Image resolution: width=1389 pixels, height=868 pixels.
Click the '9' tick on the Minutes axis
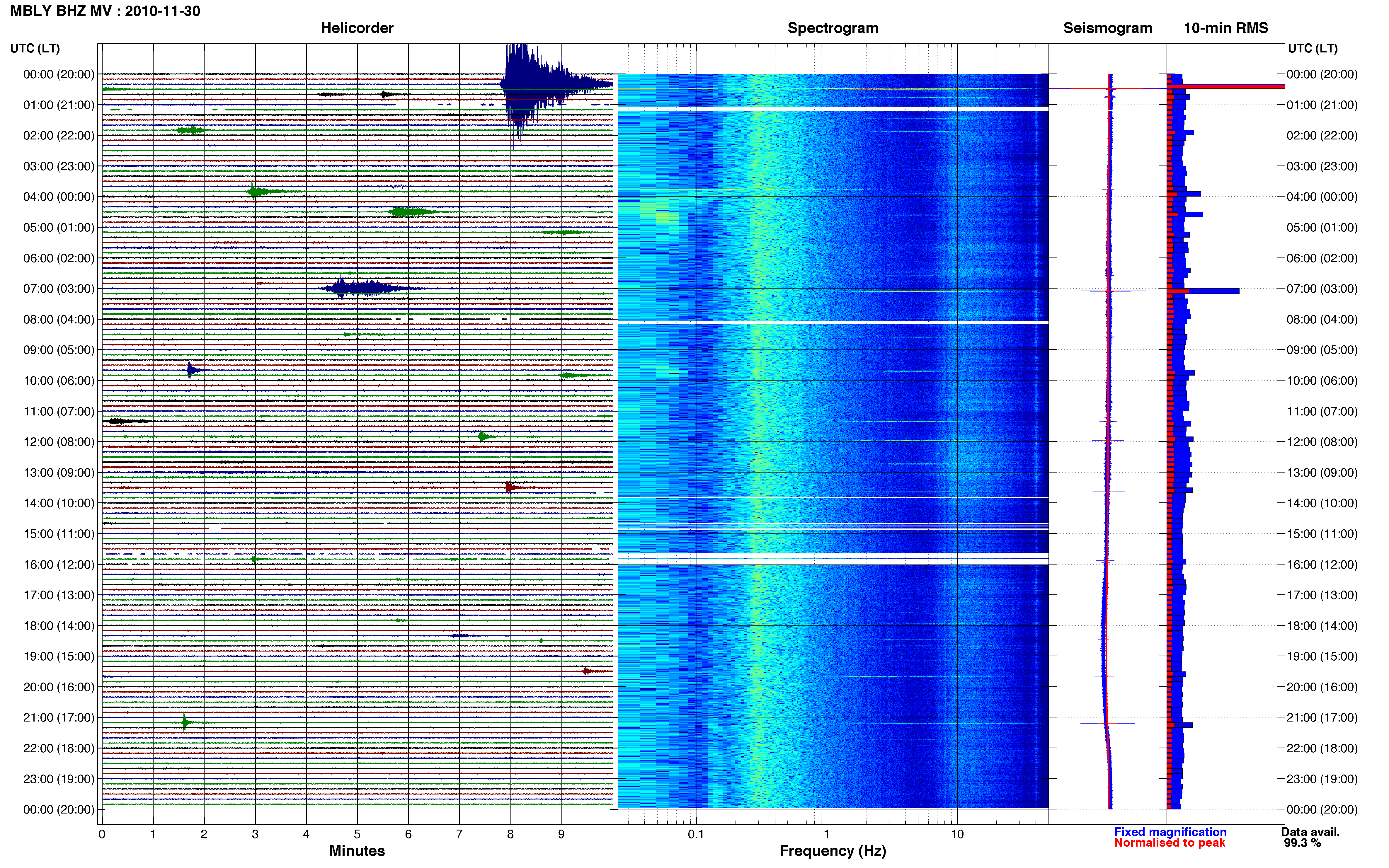click(561, 834)
